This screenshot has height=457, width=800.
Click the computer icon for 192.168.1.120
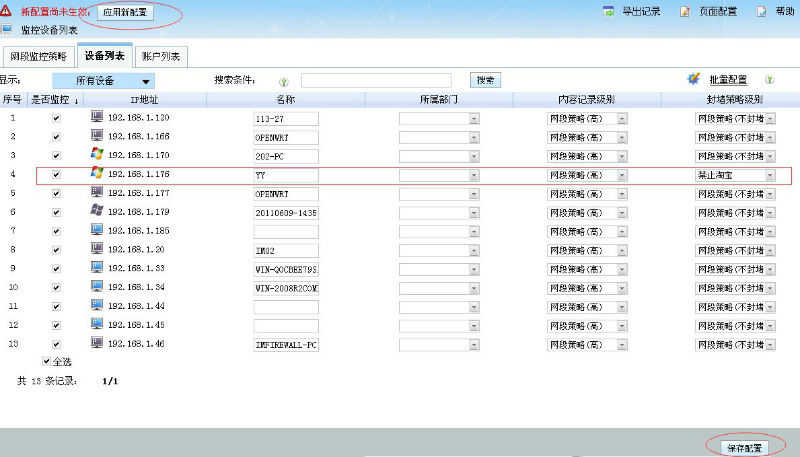tap(97, 118)
